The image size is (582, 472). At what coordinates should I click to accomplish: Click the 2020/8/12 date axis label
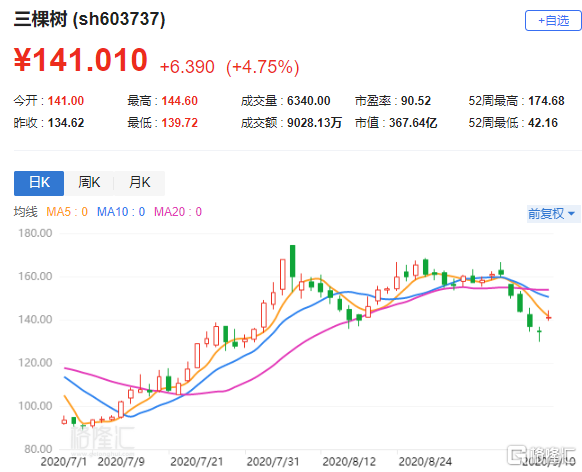(x=349, y=462)
